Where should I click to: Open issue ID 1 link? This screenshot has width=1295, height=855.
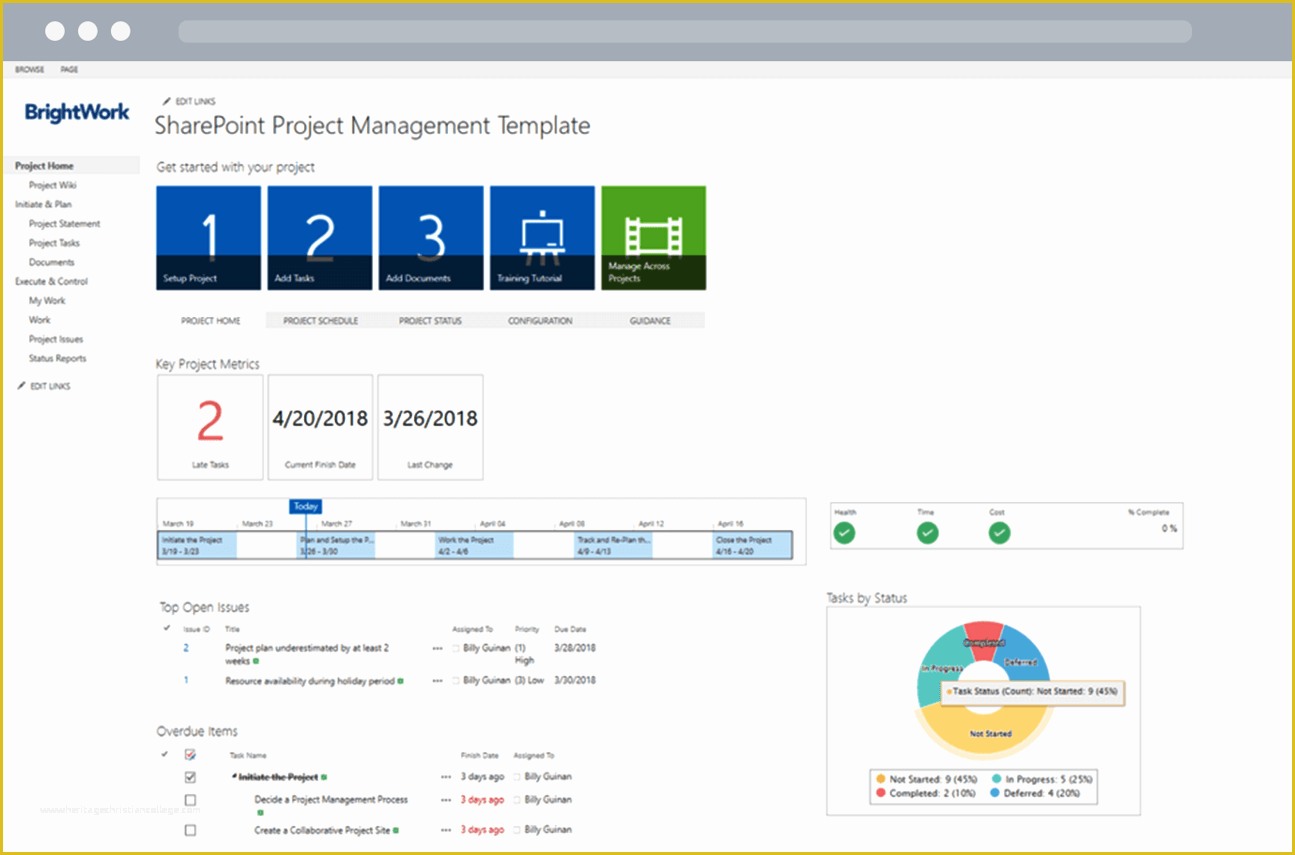coord(186,680)
